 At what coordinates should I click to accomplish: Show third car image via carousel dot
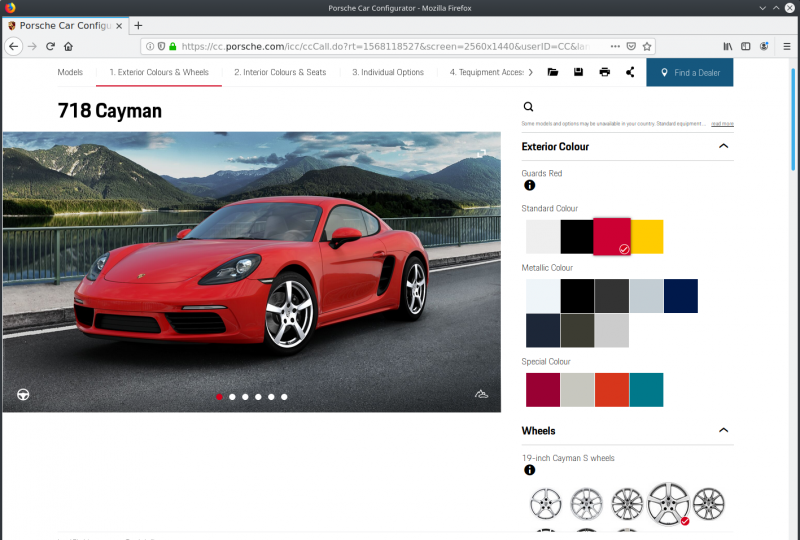click(x=245, y=397)
